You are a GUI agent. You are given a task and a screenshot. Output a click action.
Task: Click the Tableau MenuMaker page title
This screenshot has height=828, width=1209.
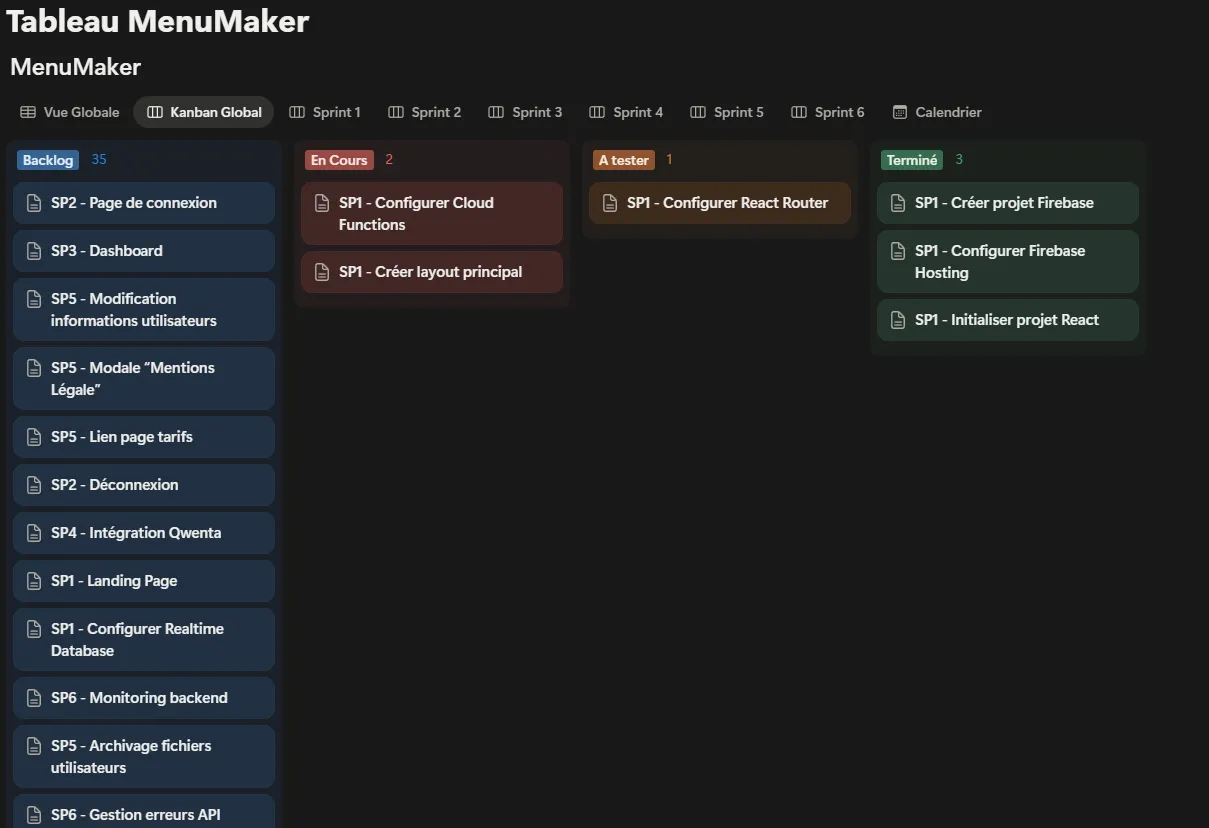tap(158, 21)
